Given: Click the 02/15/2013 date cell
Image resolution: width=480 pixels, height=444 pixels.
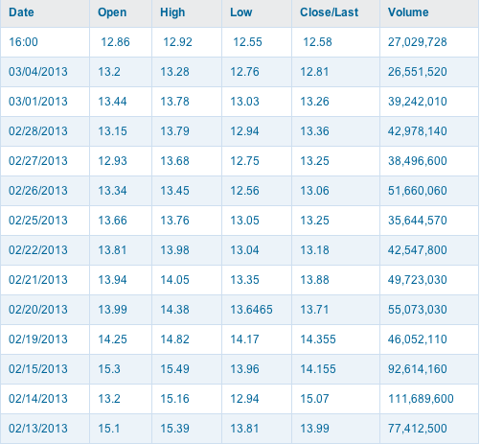Looking at the screenshot, I should (38, 369).
